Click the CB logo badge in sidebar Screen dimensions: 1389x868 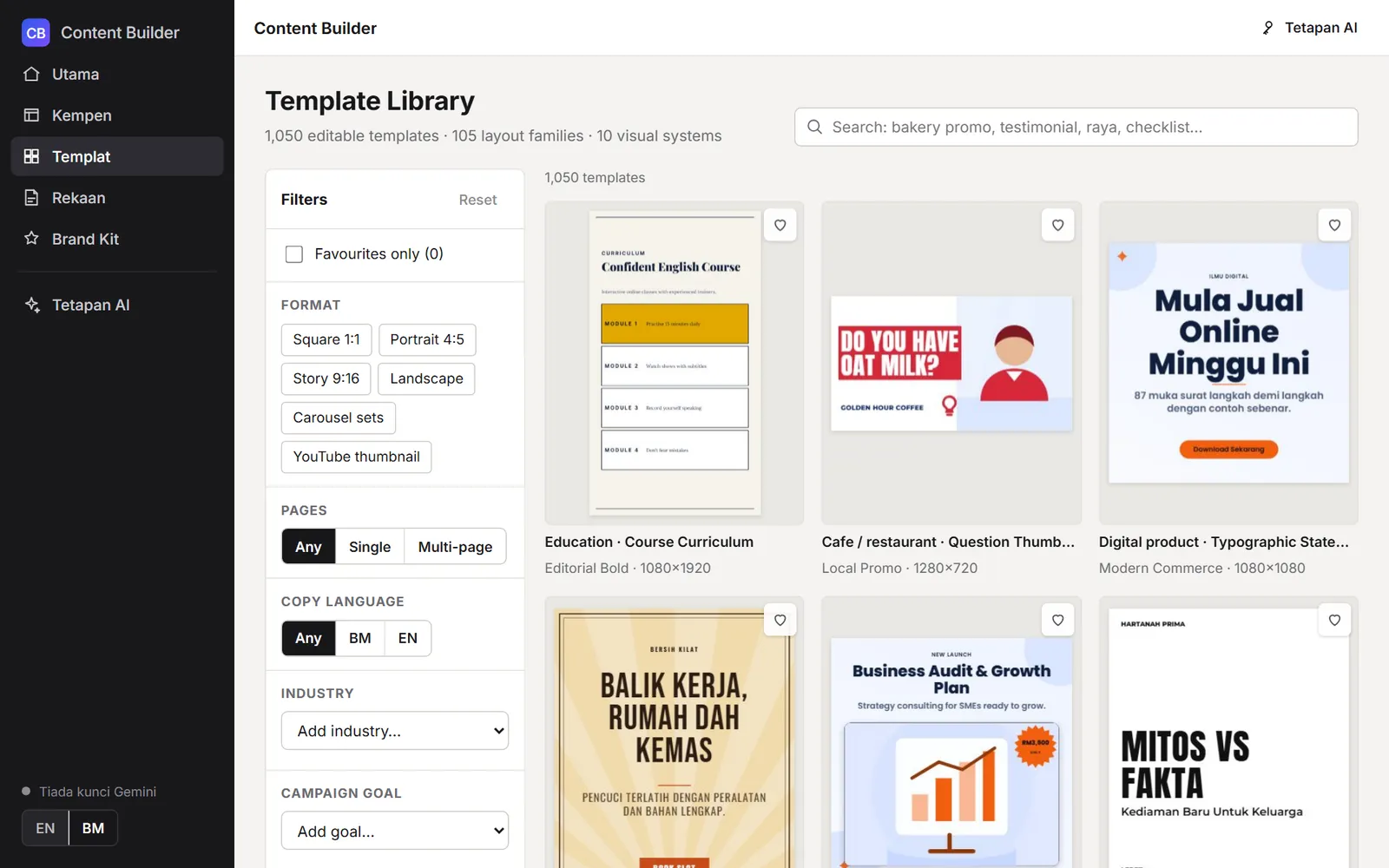(36, 33)
